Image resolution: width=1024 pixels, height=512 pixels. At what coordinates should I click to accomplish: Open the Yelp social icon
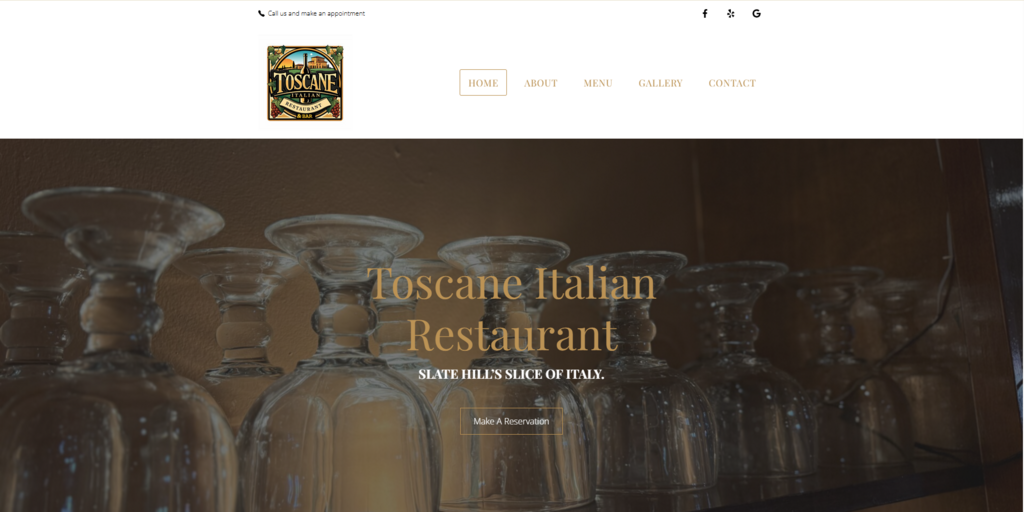[x=730, y=13]
